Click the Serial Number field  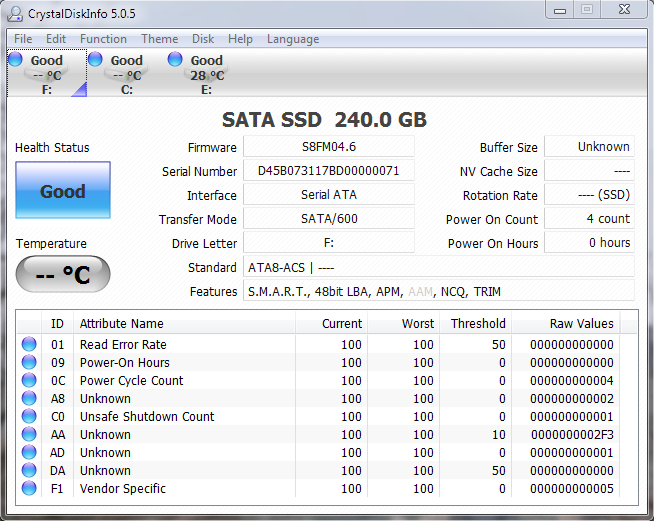328,172
